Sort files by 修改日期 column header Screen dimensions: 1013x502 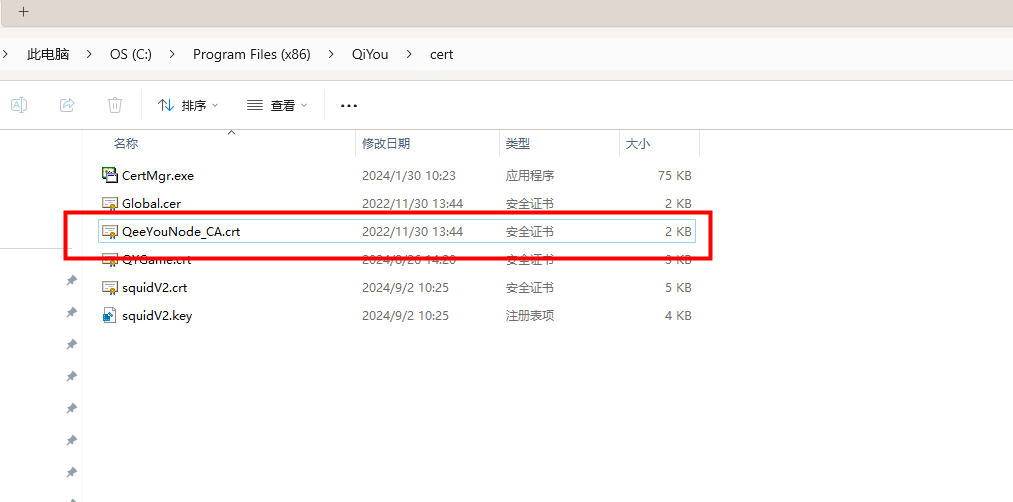point(386,144)
